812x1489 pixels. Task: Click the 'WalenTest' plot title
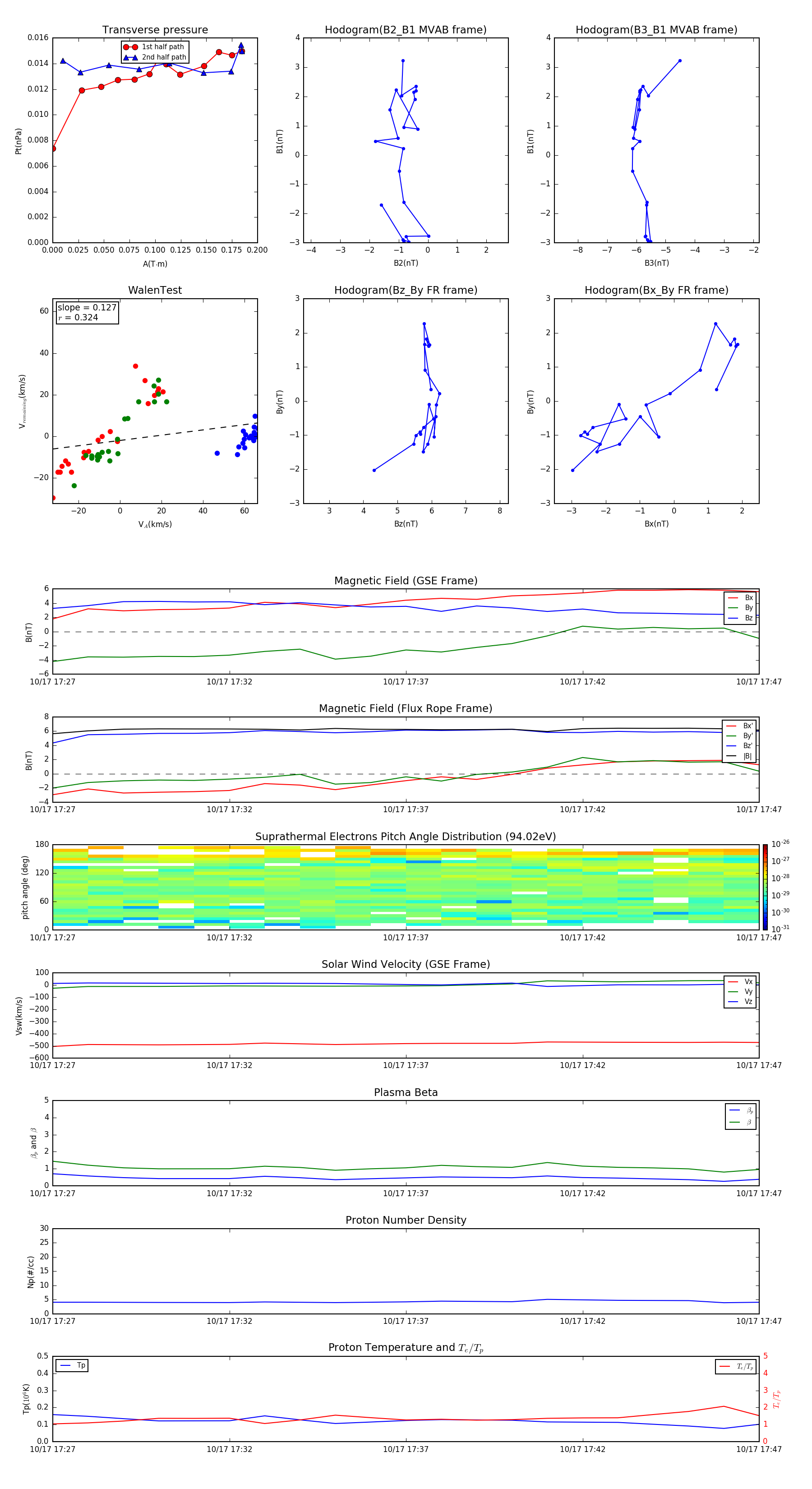tap(155, 290)
